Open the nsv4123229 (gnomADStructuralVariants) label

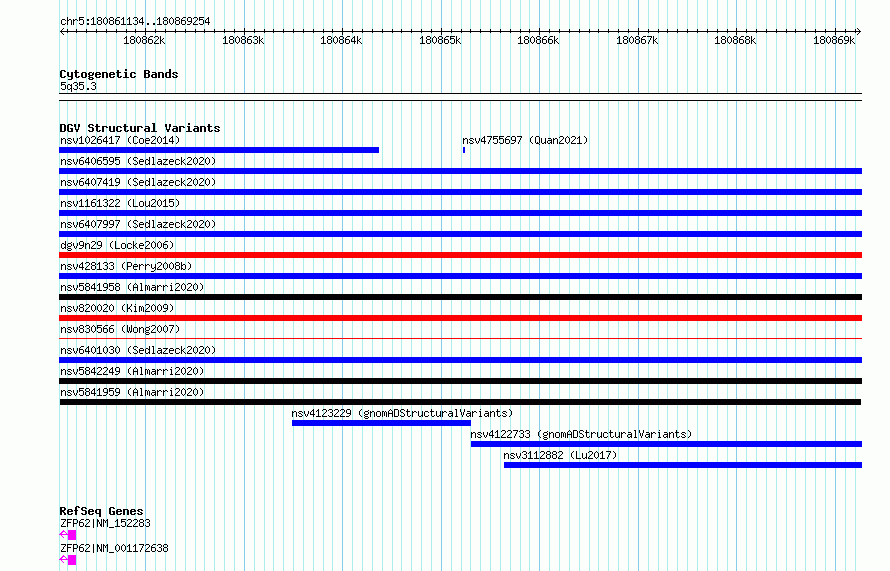pos(402,413)
